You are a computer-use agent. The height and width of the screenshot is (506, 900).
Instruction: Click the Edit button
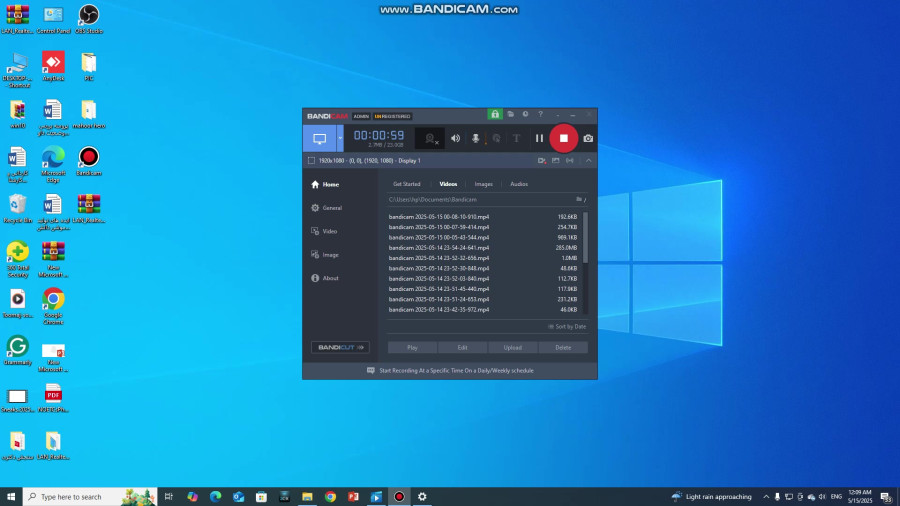463,348
